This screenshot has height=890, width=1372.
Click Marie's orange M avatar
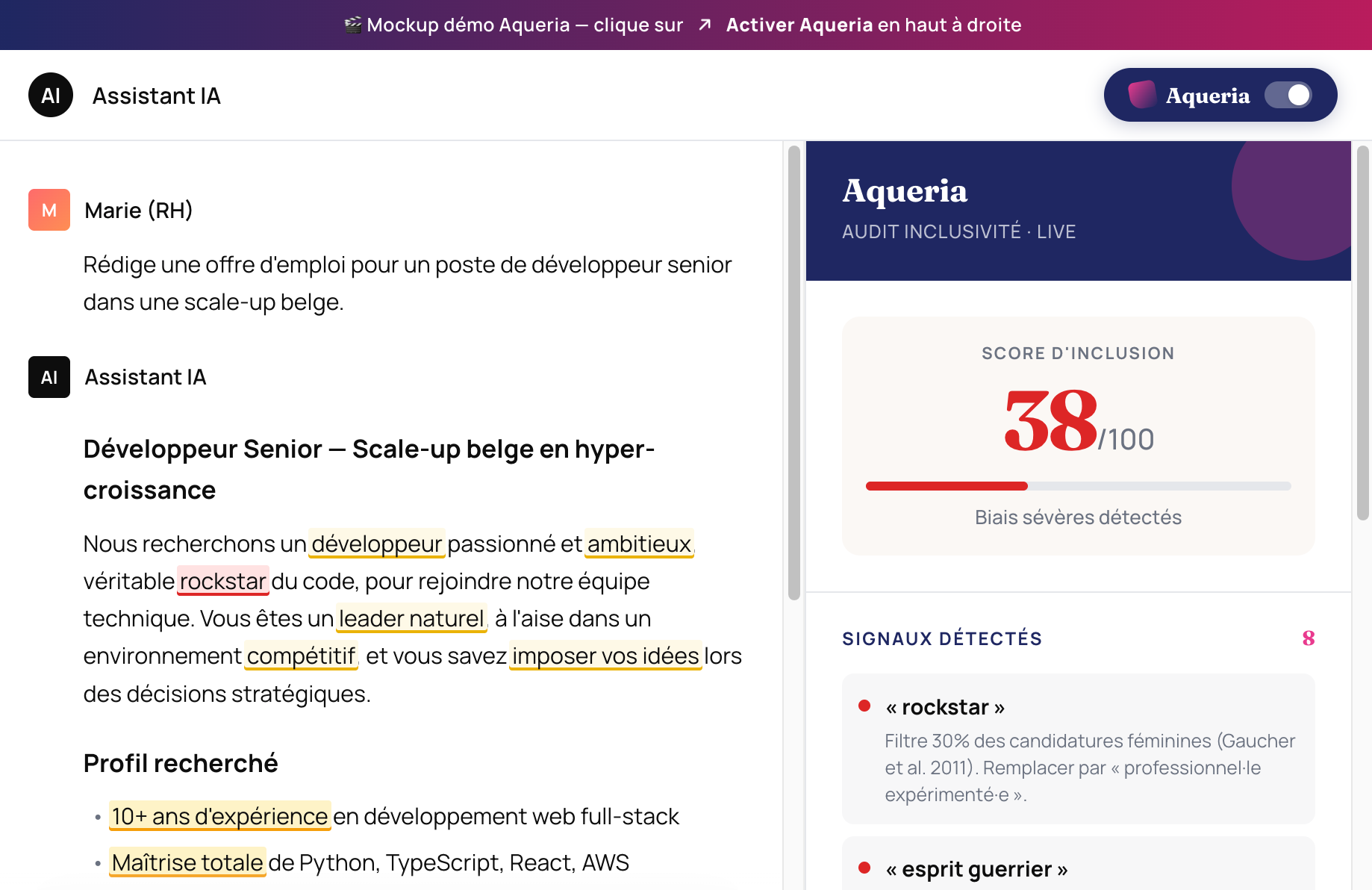click(49, 210)
